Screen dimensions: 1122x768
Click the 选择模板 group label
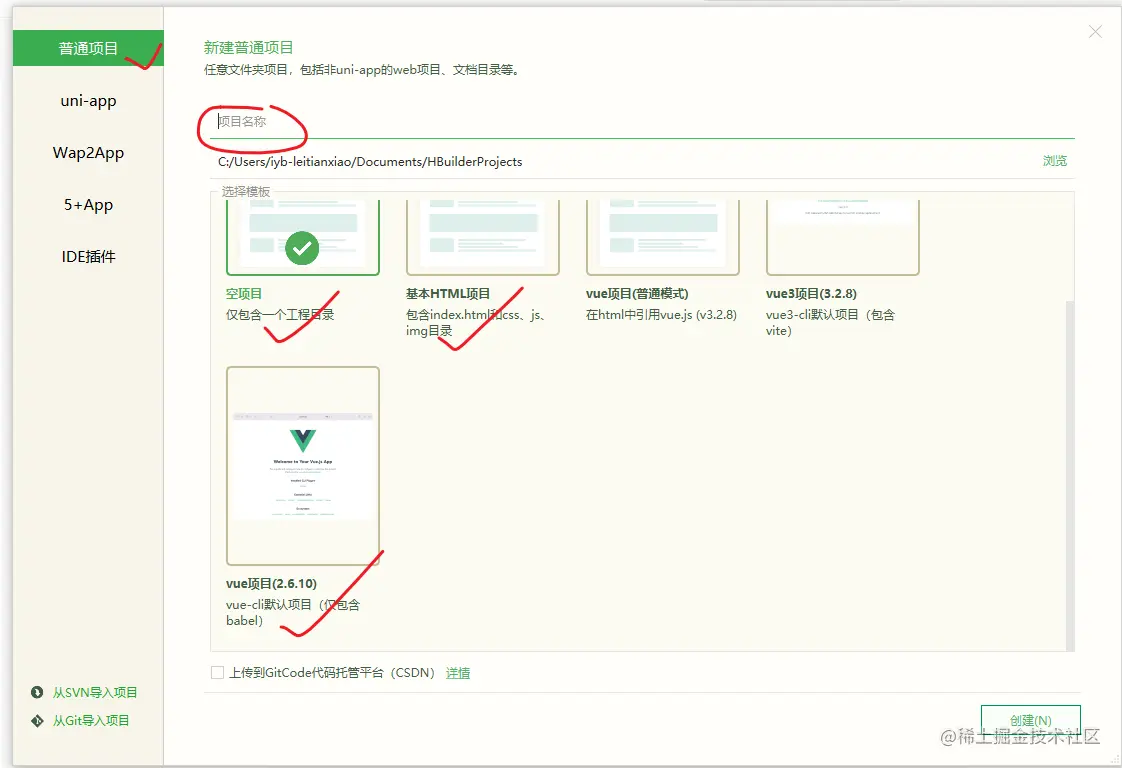tap(245, 191)
